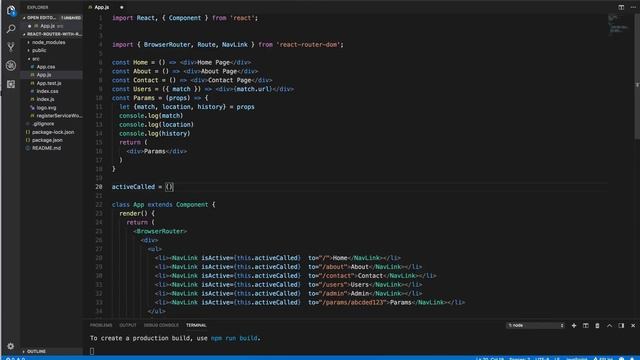Open the Extensions view in activity bar
Screen dimensions: 640x360
pos(11,84)
